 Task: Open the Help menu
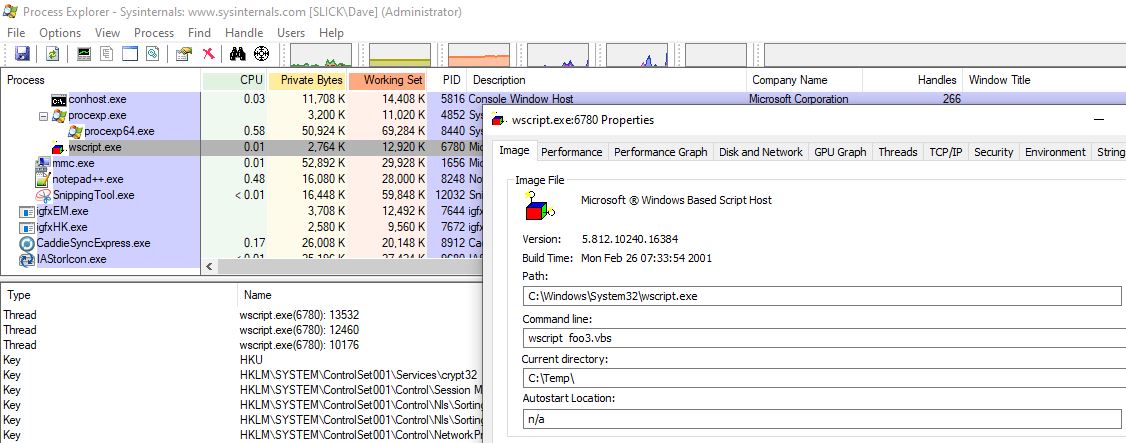point(331,32)
